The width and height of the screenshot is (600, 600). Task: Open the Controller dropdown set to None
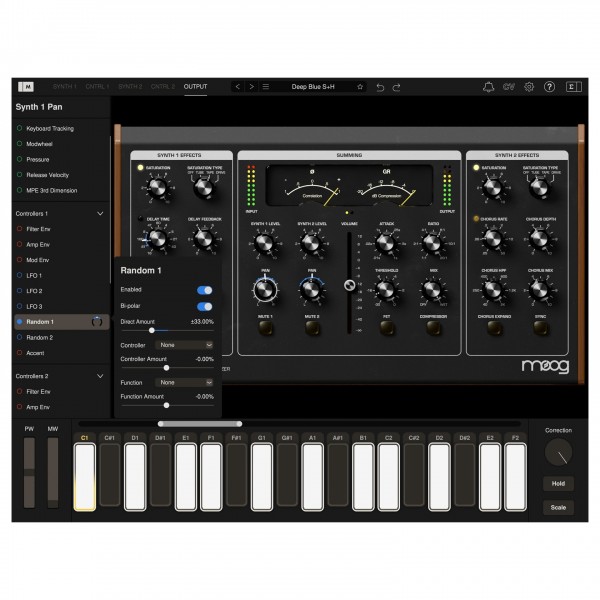tap(184, 345)
